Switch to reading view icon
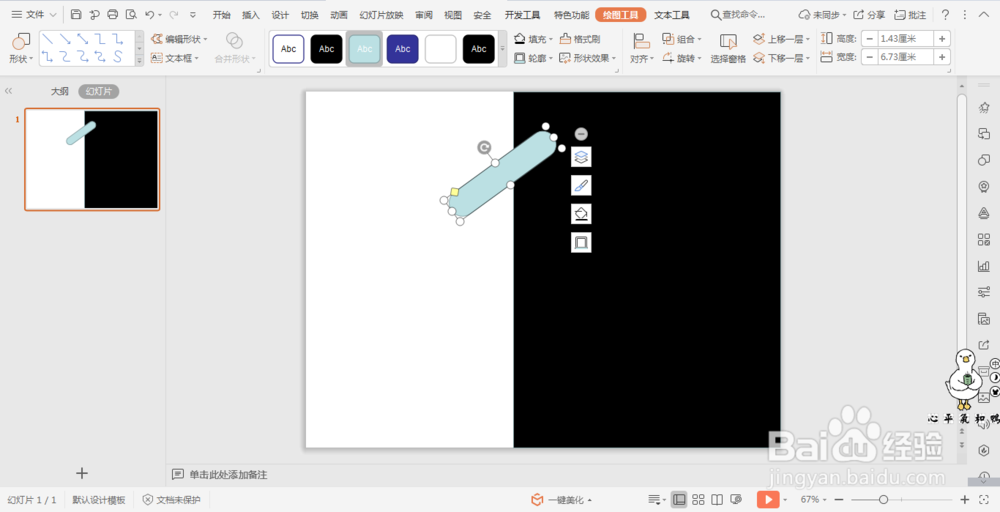This screenshot has height=512, width=1000. (x=717, y=499)
